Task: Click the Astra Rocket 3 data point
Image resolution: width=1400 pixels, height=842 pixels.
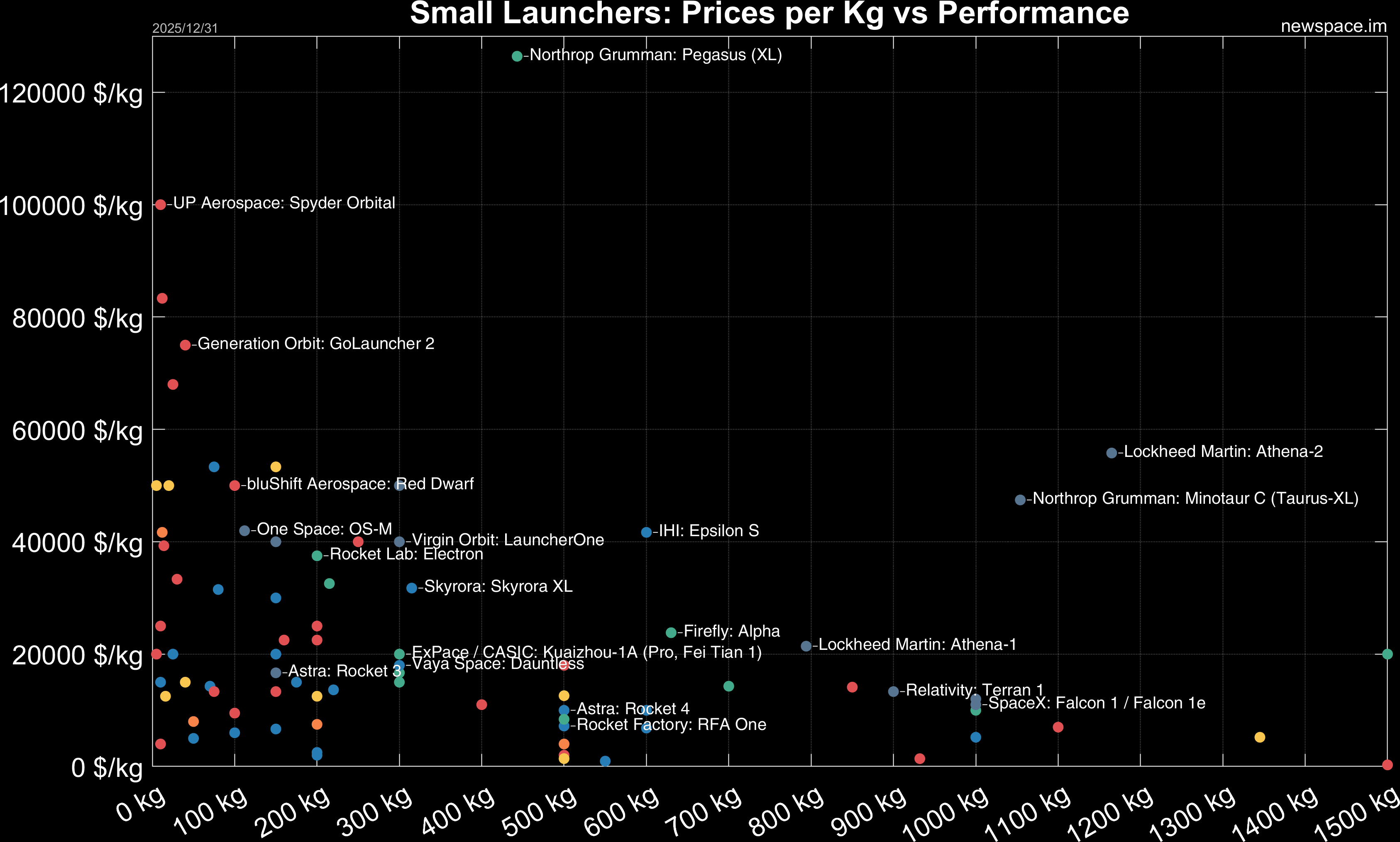Action: tap(276, 672)
